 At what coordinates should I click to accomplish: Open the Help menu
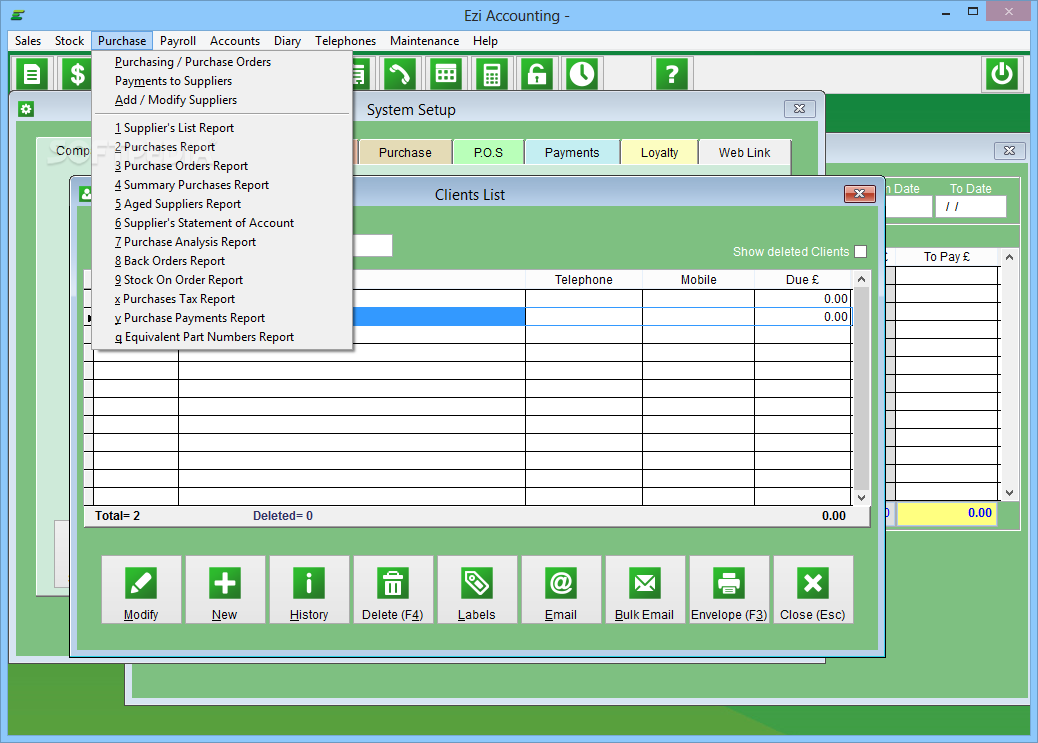point(485,41)
